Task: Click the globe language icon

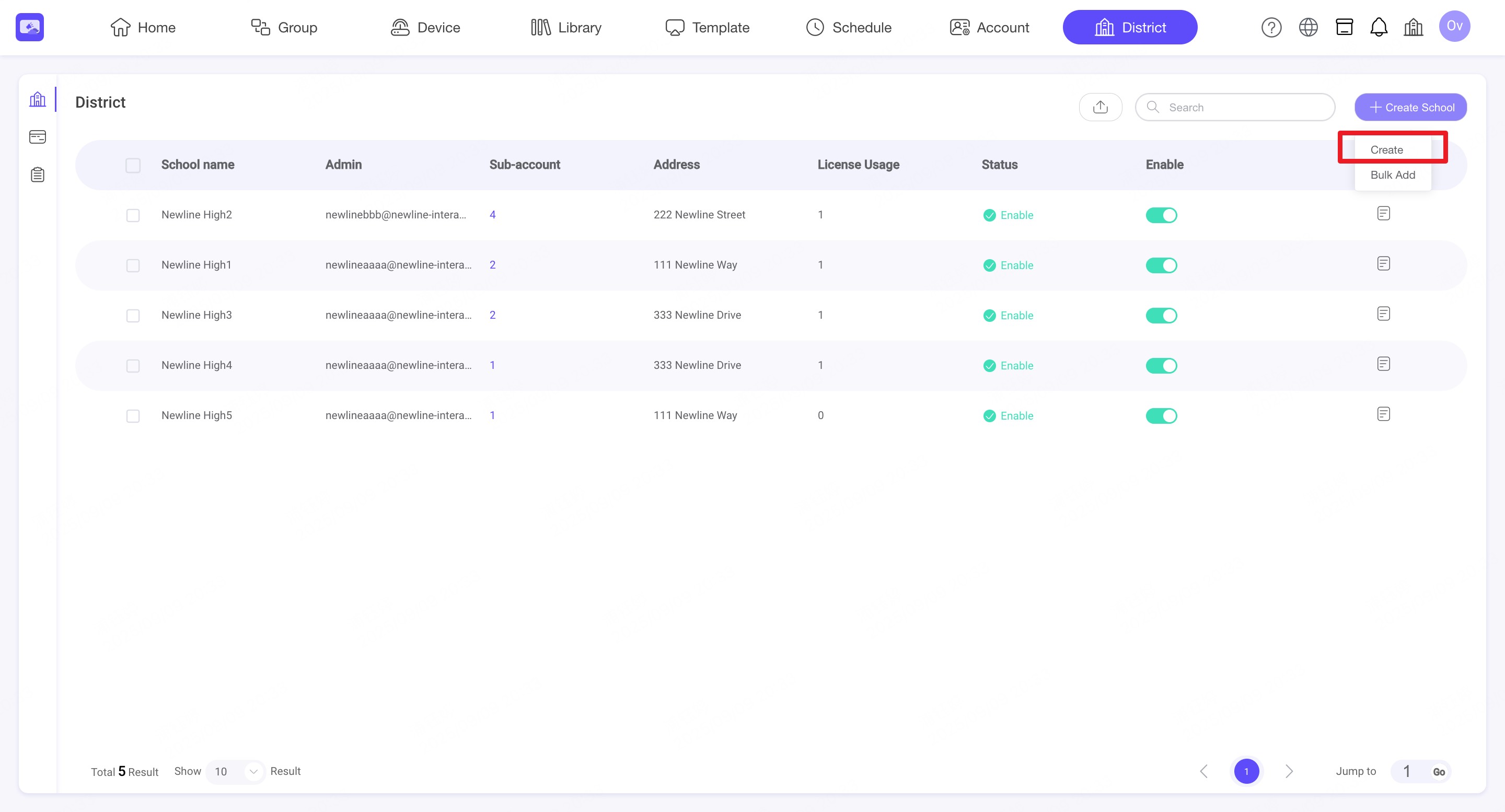Action: coord(1307,28)
